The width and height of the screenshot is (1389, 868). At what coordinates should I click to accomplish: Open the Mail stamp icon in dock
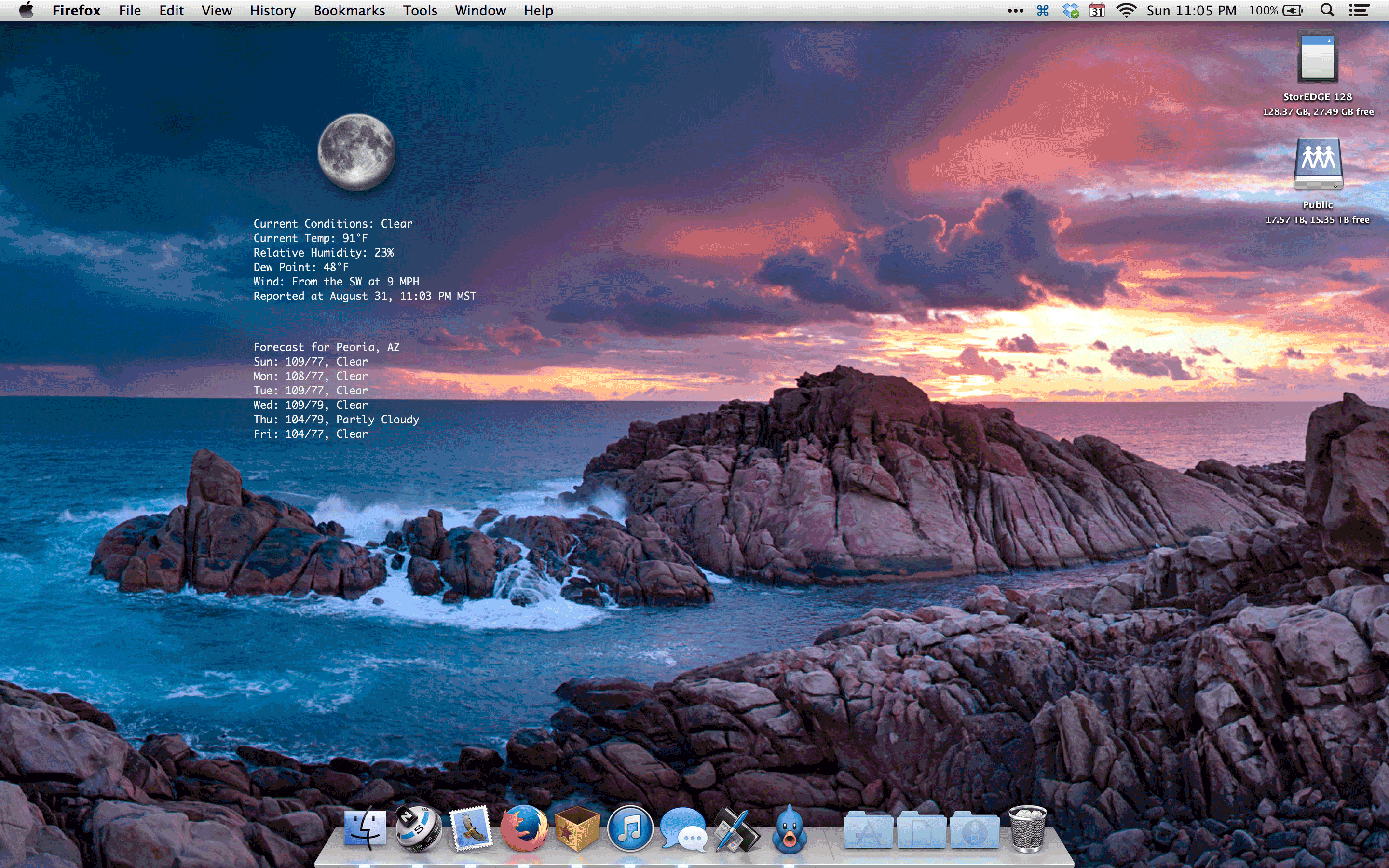(471, 828)
